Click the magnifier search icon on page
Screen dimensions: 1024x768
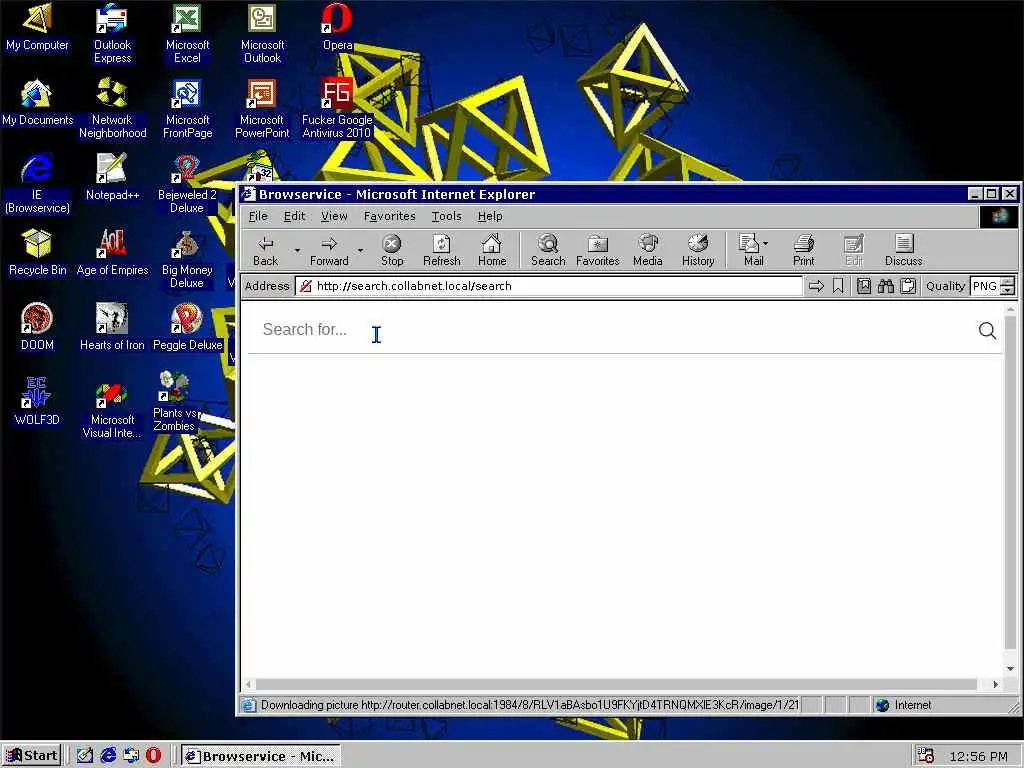pos(987,330)
